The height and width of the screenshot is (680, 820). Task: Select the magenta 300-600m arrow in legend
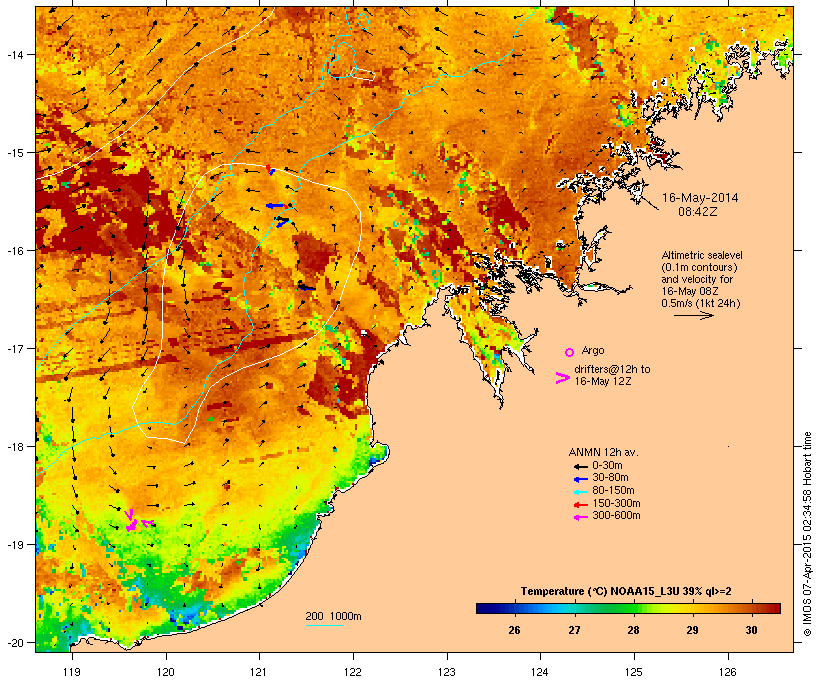tap(580, 517)
